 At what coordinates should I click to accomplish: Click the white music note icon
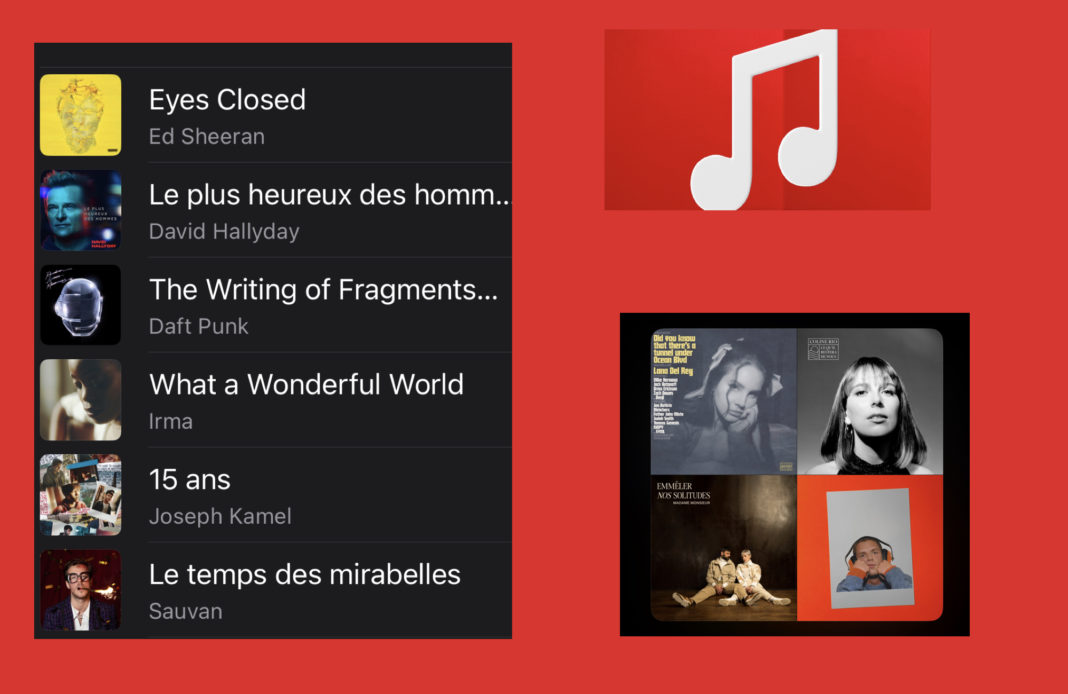click(x=764, y=120)
